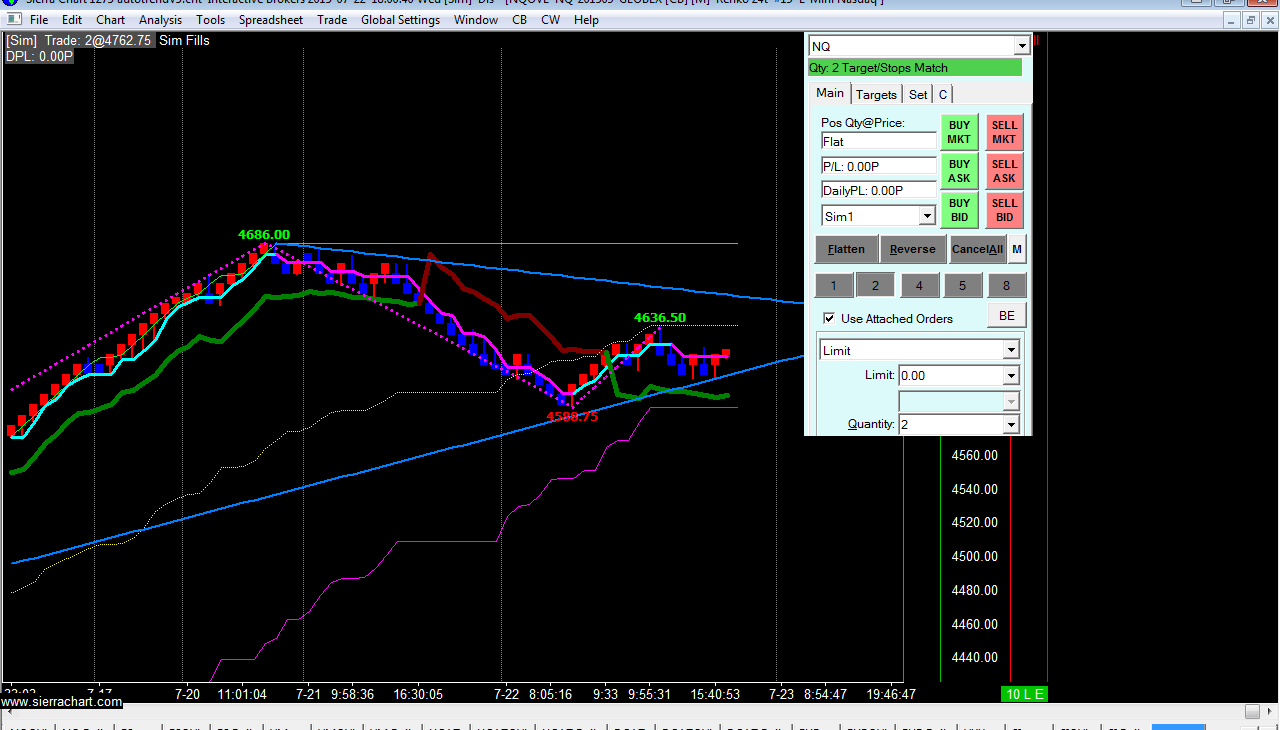Open the Tools menu
This screenshot has width=1280, height=730.
click(211, 20)
